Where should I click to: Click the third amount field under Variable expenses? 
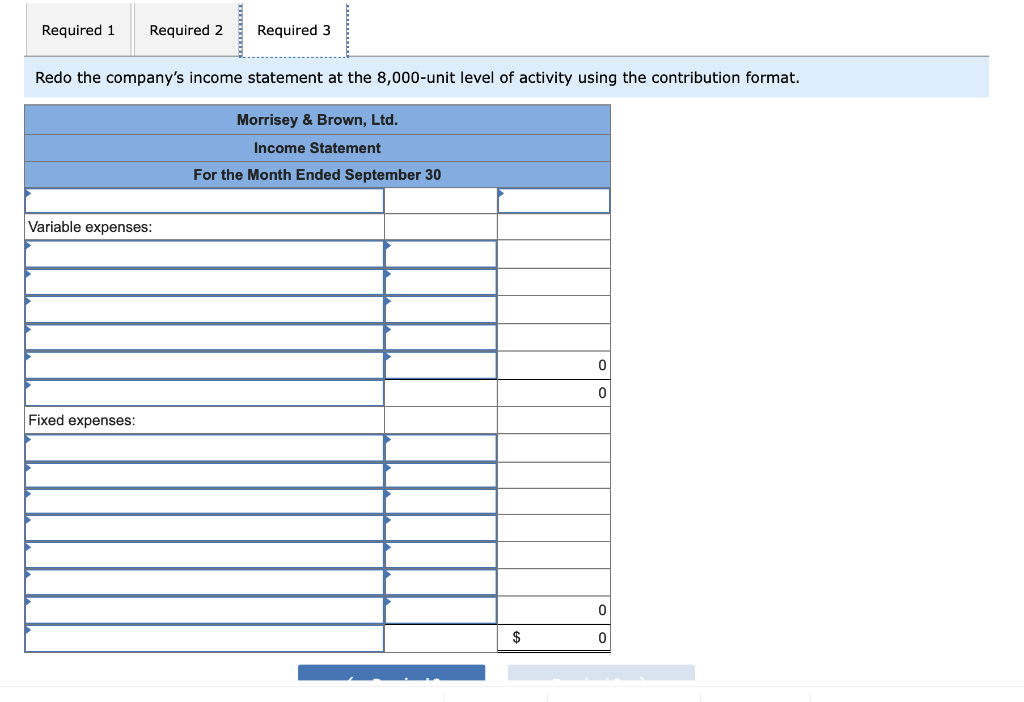point(441,310)
